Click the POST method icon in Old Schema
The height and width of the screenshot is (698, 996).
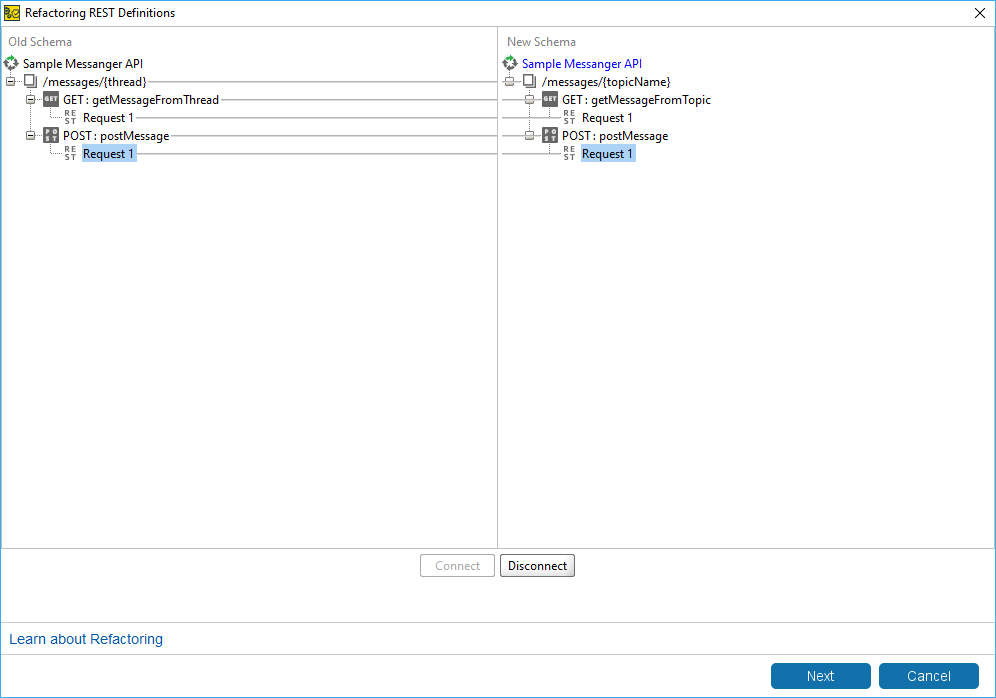51,136
